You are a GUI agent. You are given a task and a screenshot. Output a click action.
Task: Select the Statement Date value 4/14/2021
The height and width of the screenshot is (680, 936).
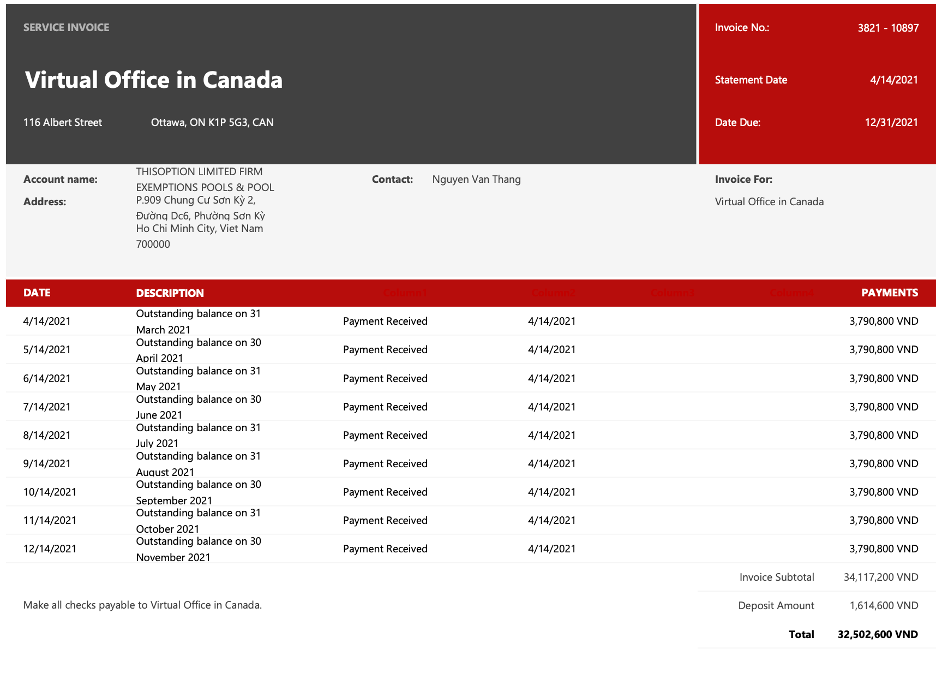pyautogui.click(x=894, y=80)
